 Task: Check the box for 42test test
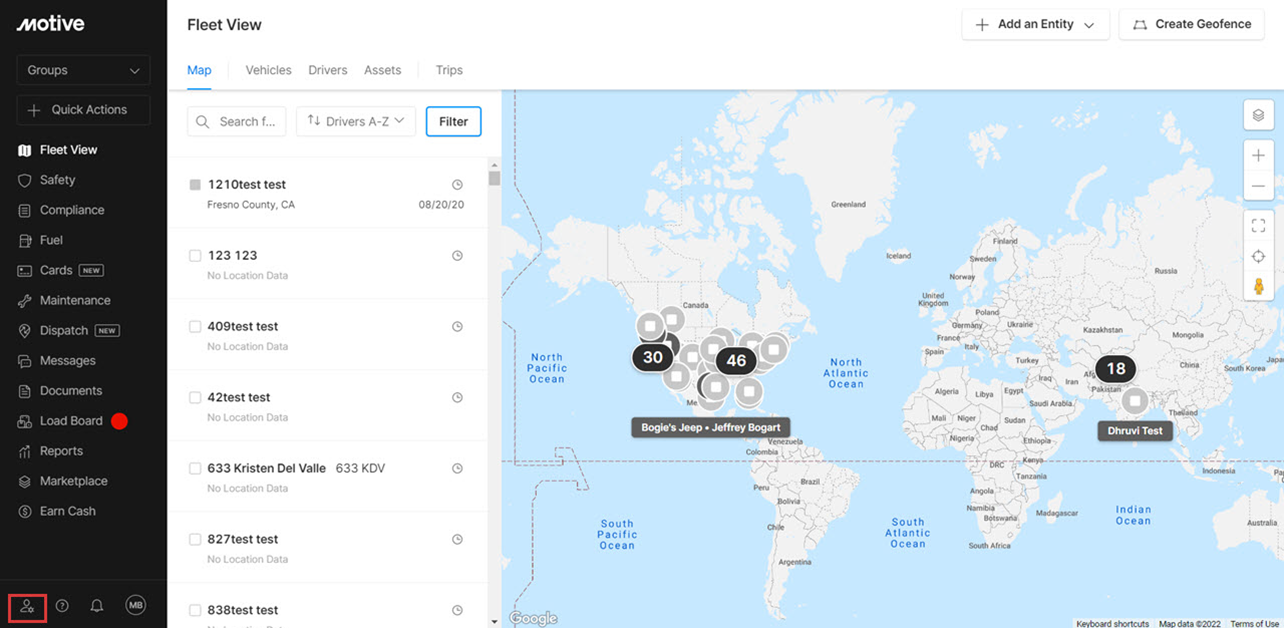[195, 398]
